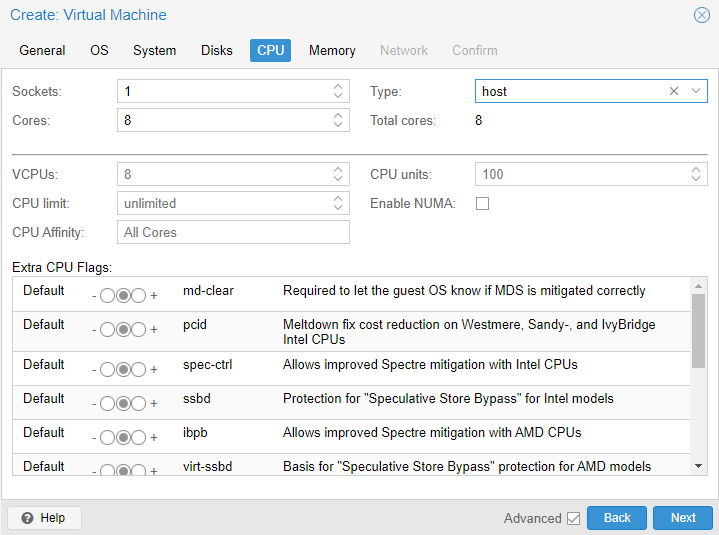This screenshot has width=719, height=535.
Task: Decrease CPU limit with down spinner
Action: coord(338,208)
